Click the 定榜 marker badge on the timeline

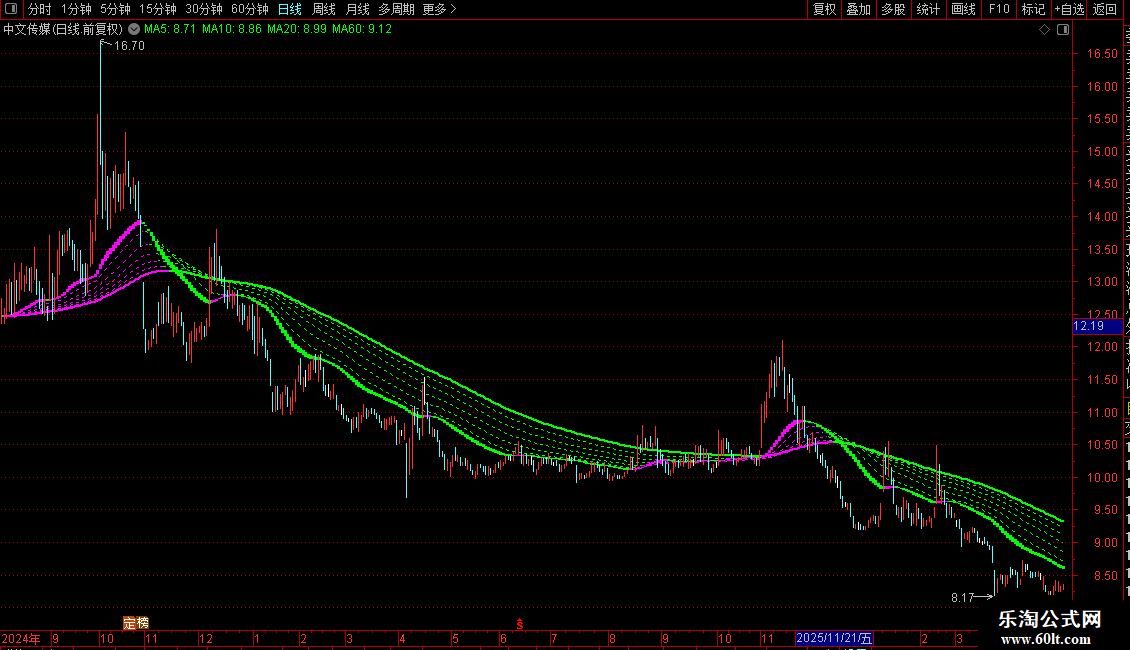click(135, 623)
